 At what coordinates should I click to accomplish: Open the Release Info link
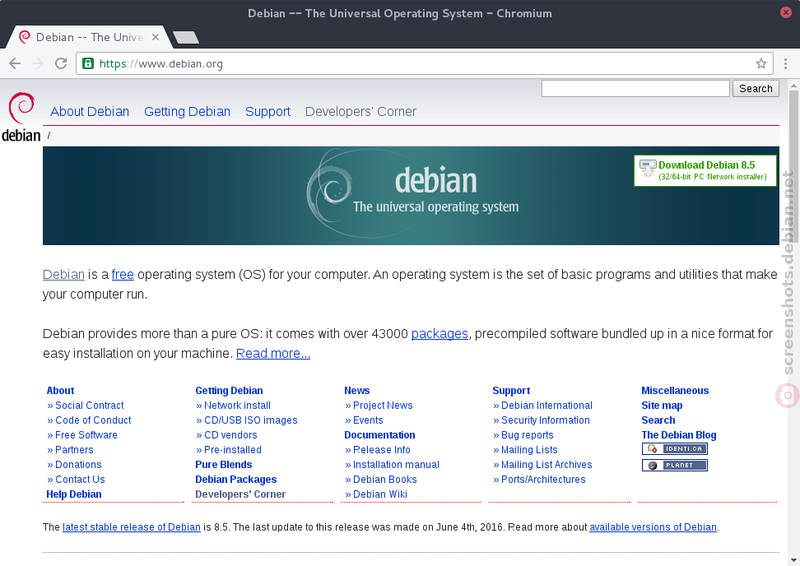(x=382, y=450)
